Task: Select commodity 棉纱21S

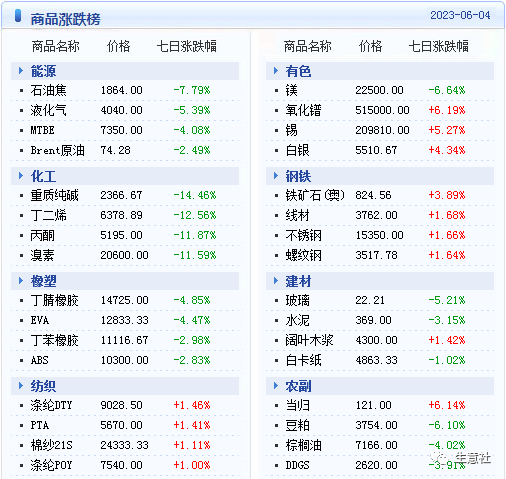Action: tap(51, 445)
